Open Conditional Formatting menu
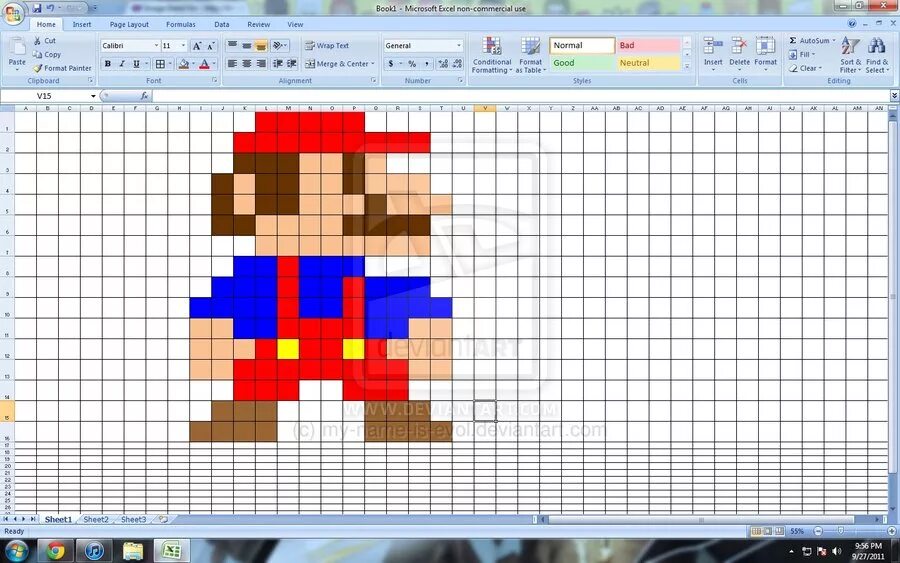This screenshot has height=563, width=900. pyautogui.click(x=492, y=55)
